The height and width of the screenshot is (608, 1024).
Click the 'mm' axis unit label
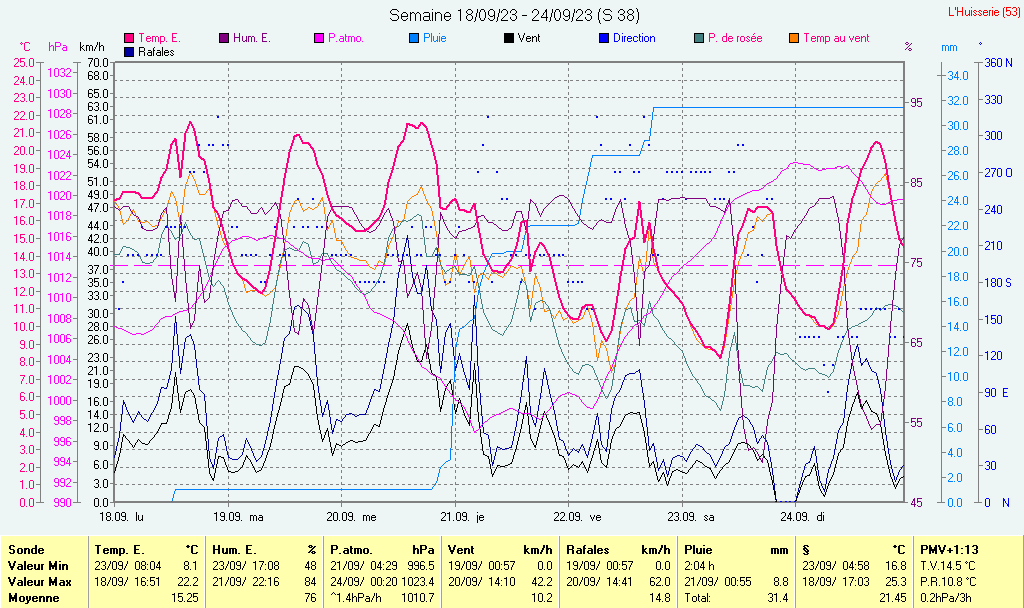click(949, 47)
